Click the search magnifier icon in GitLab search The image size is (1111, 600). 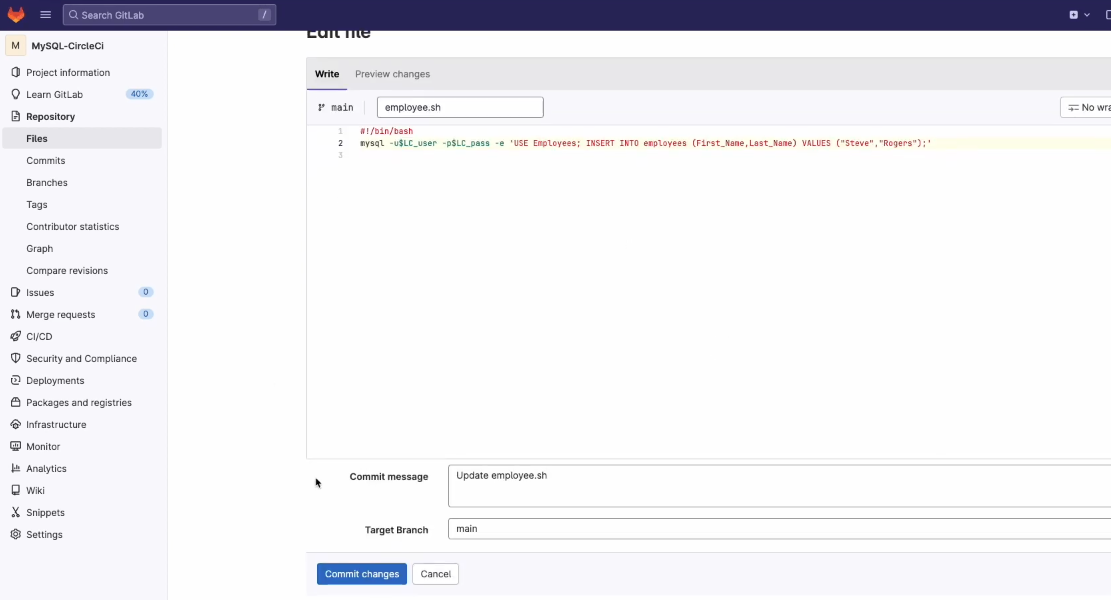click(x=73, y=15)
